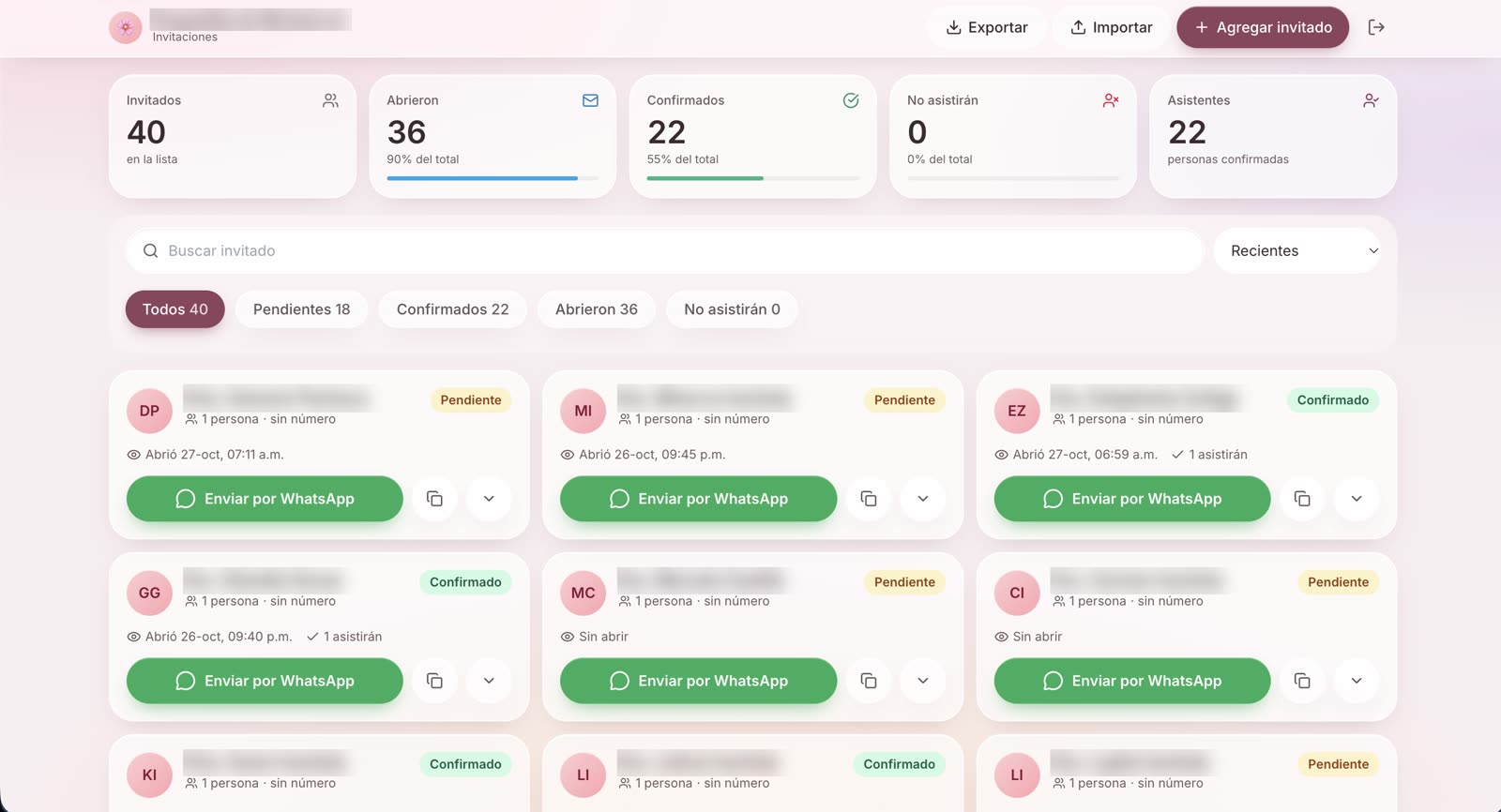Show the Confirmados 22 filter
The image size is (1501, 812).
point(452,309)
